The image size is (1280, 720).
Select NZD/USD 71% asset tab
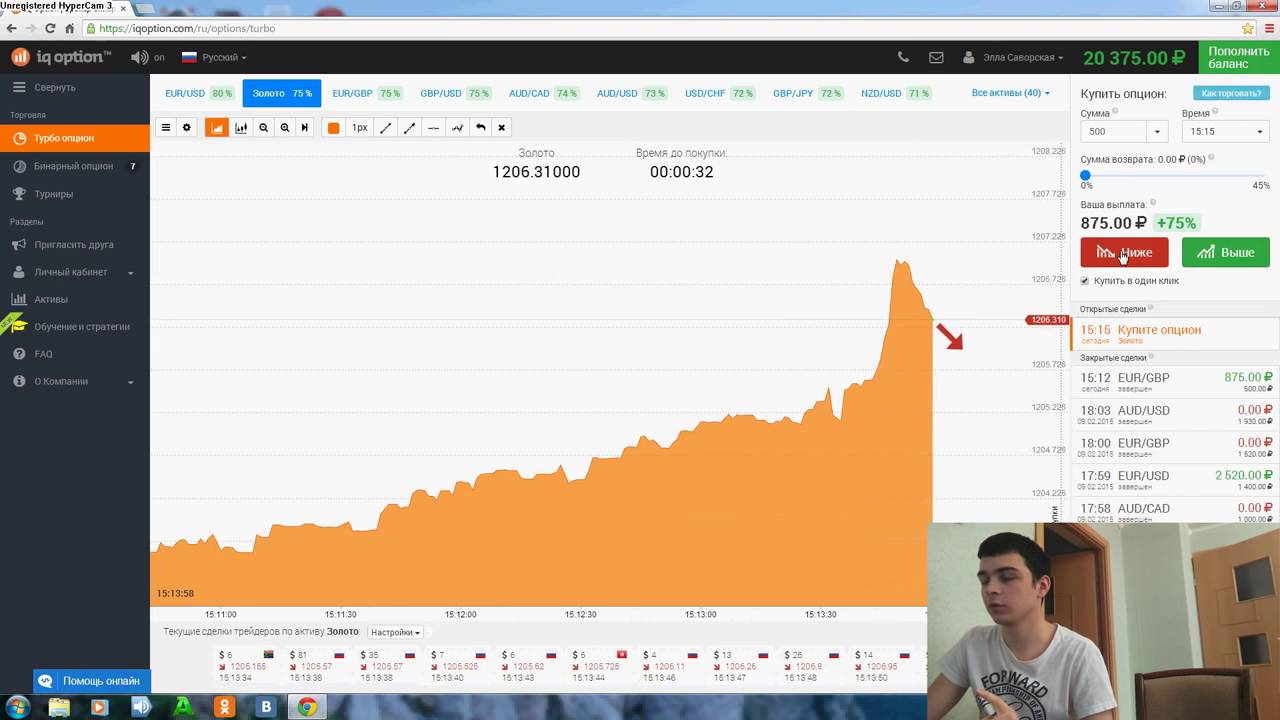click(x=895, y=93)
